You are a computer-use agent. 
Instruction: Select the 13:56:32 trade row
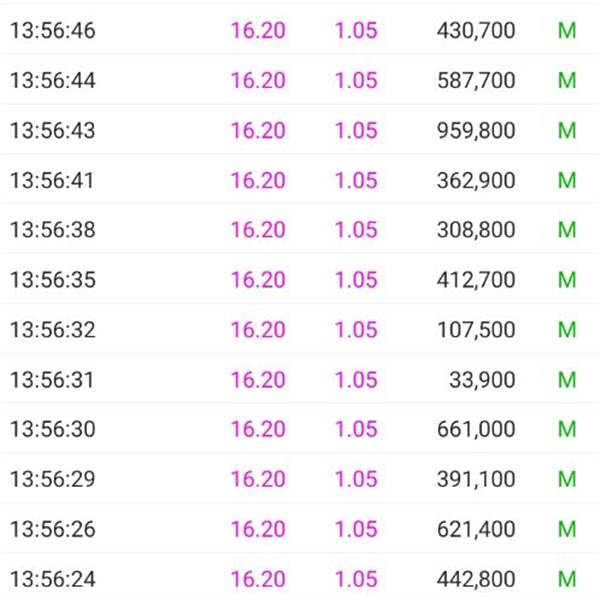(x=300, y=329)
